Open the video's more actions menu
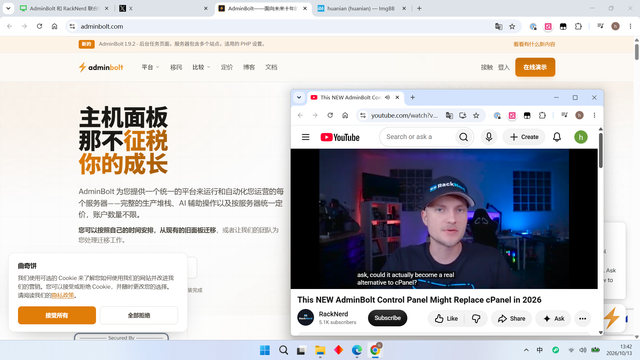The height and width of the screenshot is (360, 640). pyautogui.click(x=582, y=318)
